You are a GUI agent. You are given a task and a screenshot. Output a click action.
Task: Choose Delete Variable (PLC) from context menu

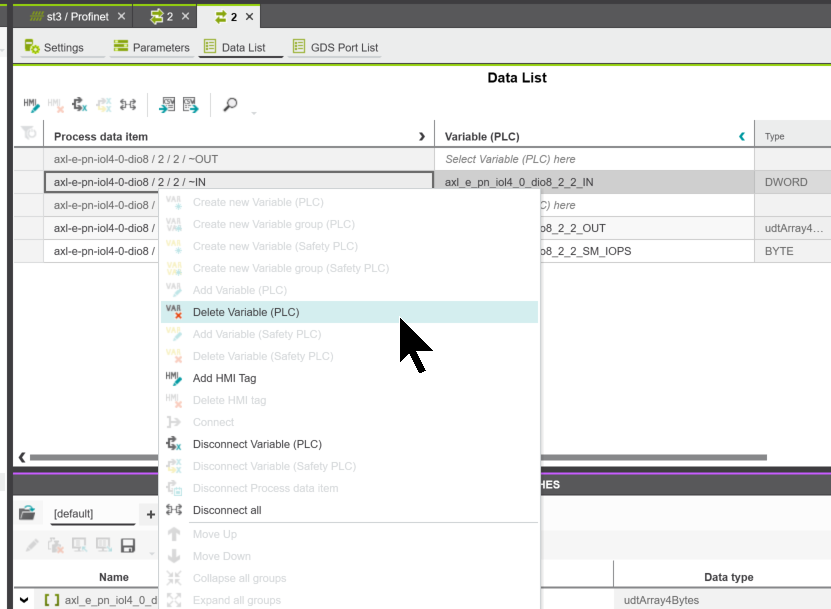tap(245, 312)
